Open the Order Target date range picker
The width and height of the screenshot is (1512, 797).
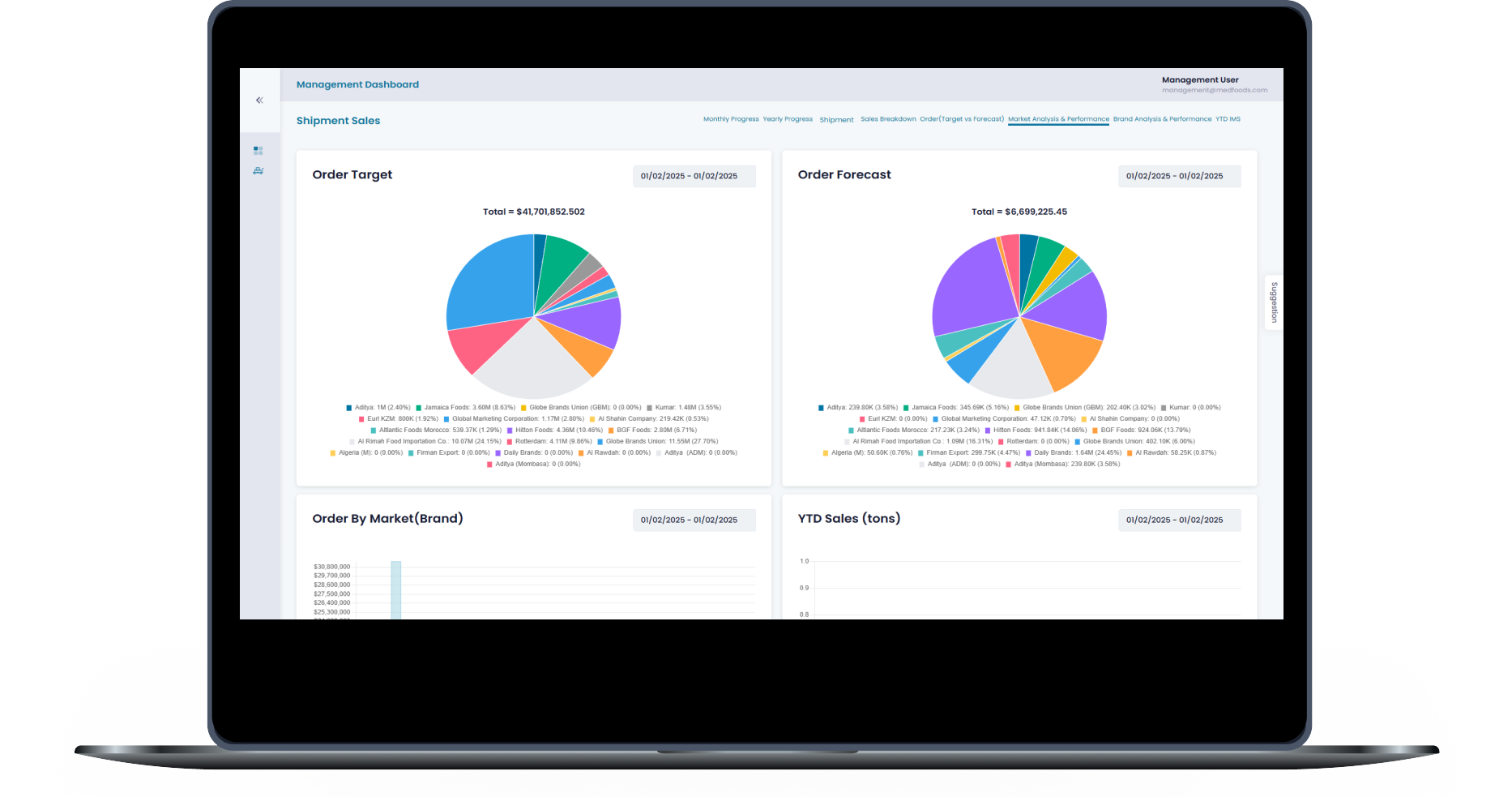coord(693,176)
